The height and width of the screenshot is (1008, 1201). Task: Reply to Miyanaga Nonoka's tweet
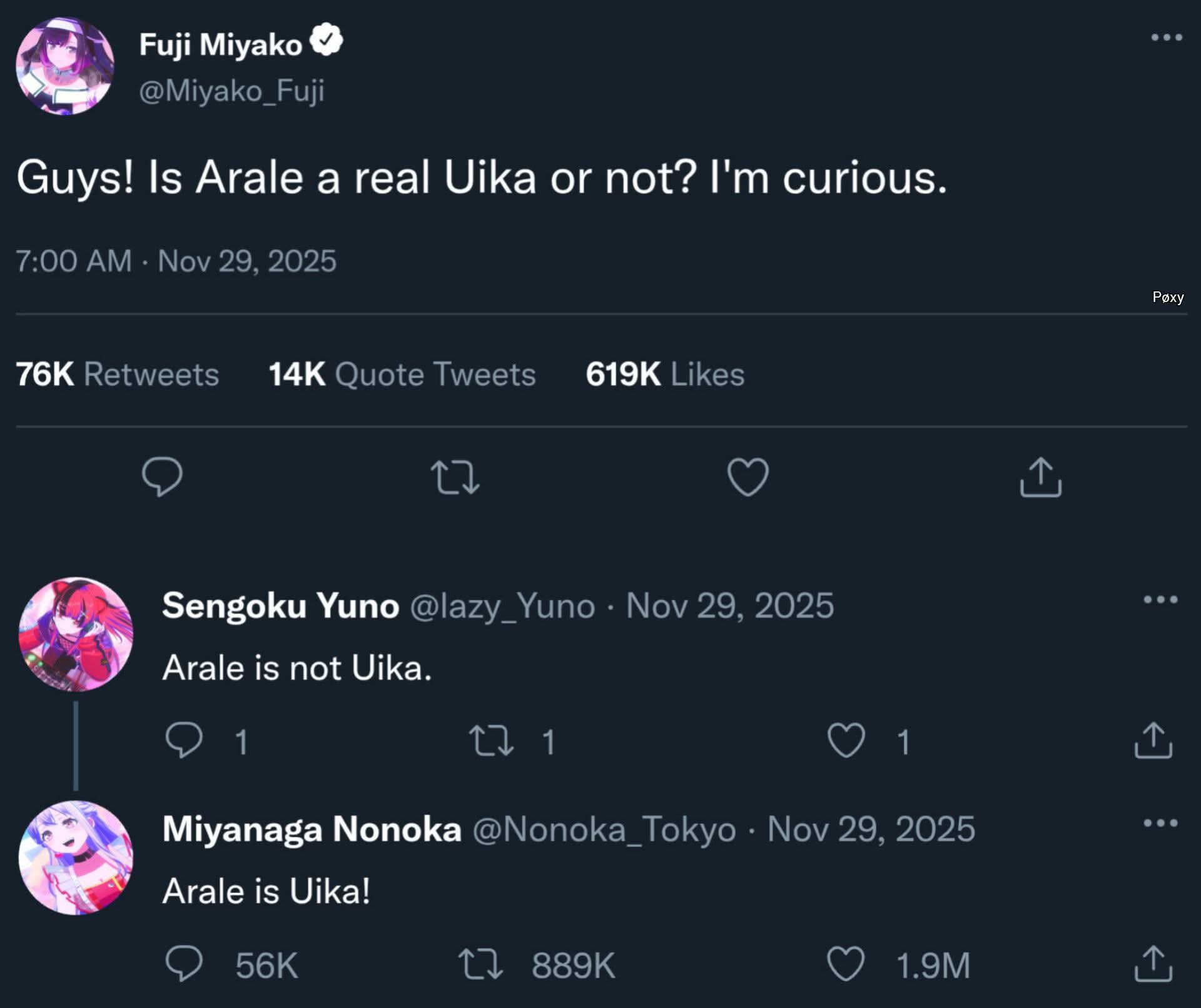pos(184,964)
